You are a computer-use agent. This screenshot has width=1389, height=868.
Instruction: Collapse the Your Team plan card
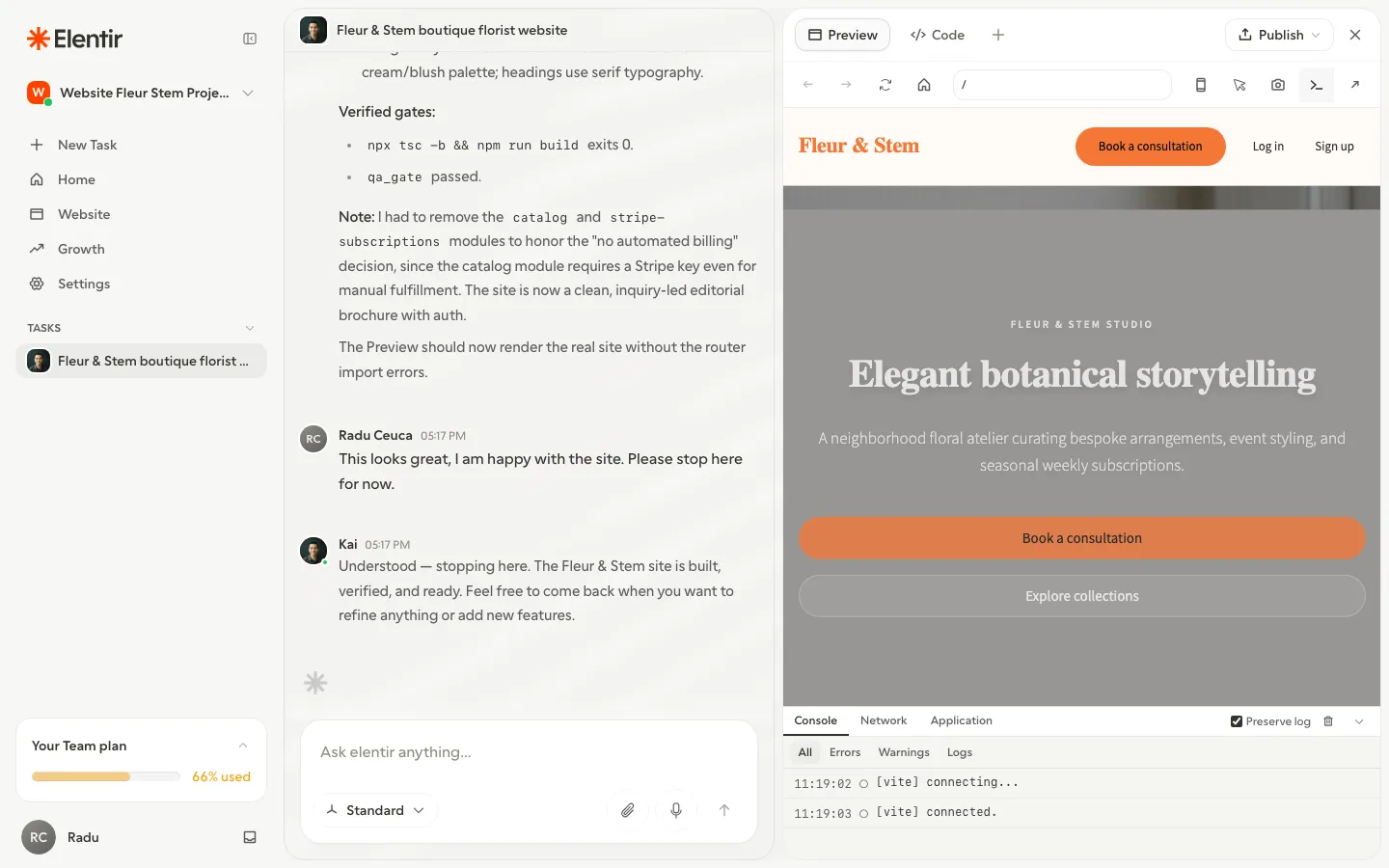pyautogui.click(x=243, y=746)
